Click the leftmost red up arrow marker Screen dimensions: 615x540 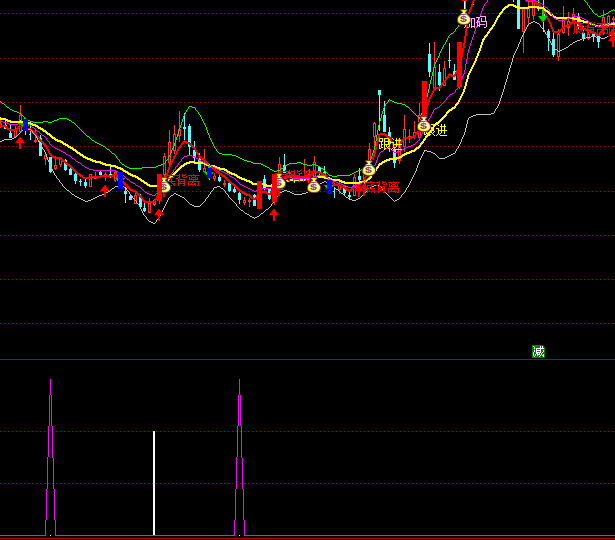pos(20,143)
